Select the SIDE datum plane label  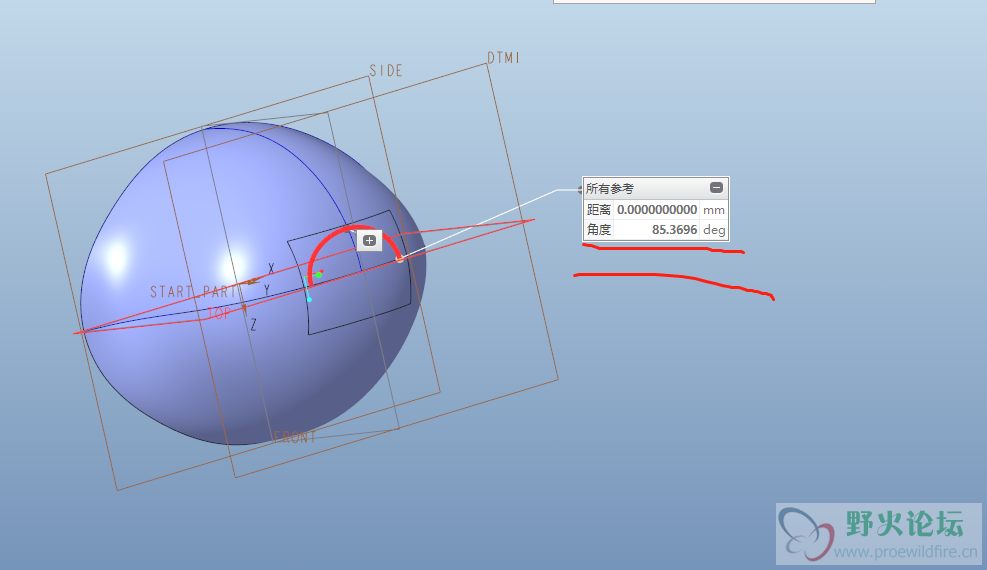coord(386,71)
